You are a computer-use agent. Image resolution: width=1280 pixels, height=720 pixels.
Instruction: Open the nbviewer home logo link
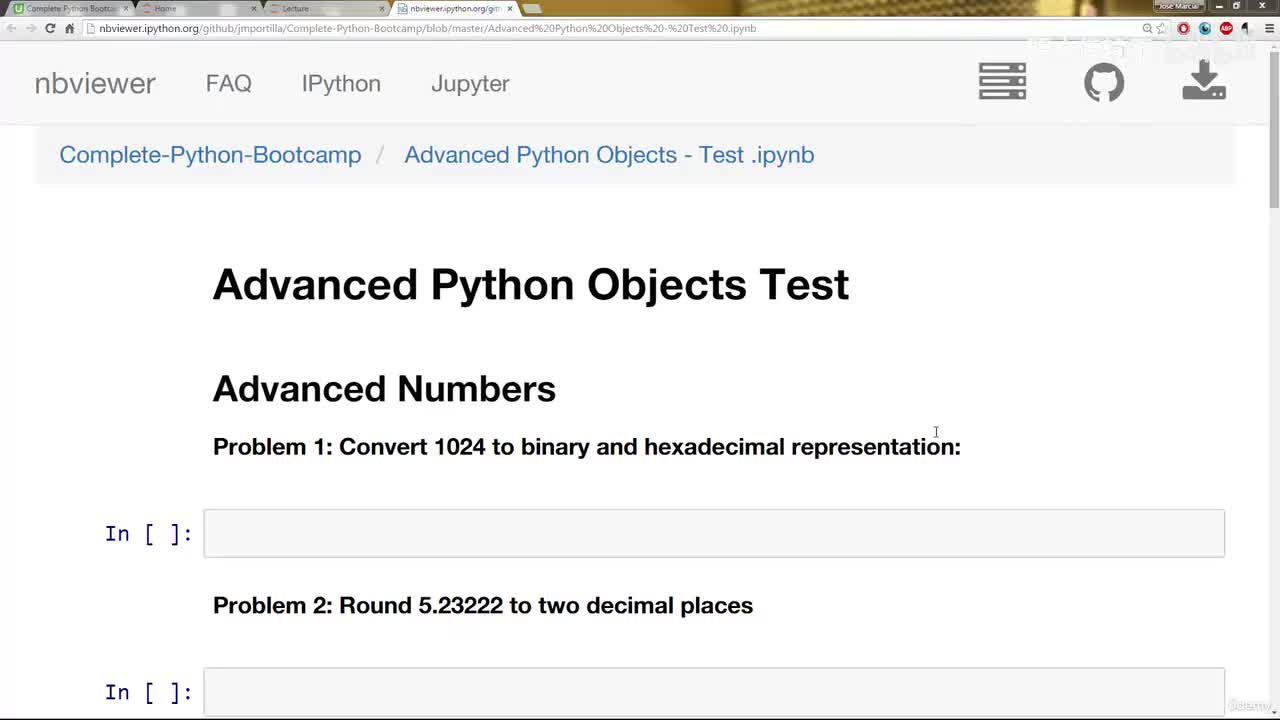pyautogui.click(x=95, y=83)
